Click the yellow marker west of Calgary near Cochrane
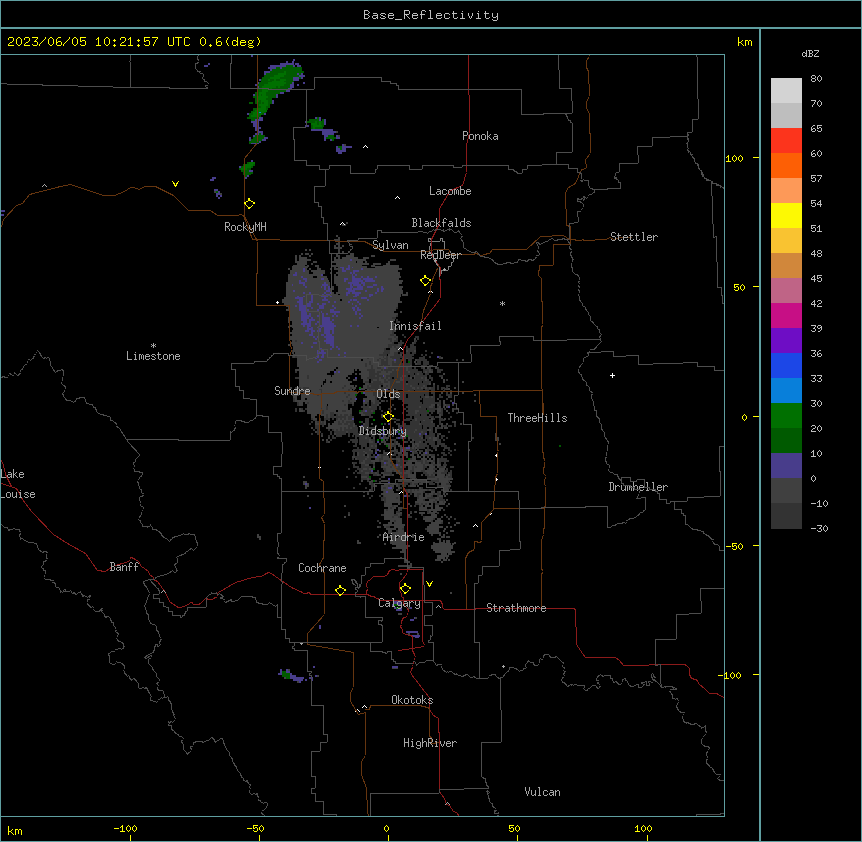The width and height of the screenshot is (862, 842). (340, 590)
